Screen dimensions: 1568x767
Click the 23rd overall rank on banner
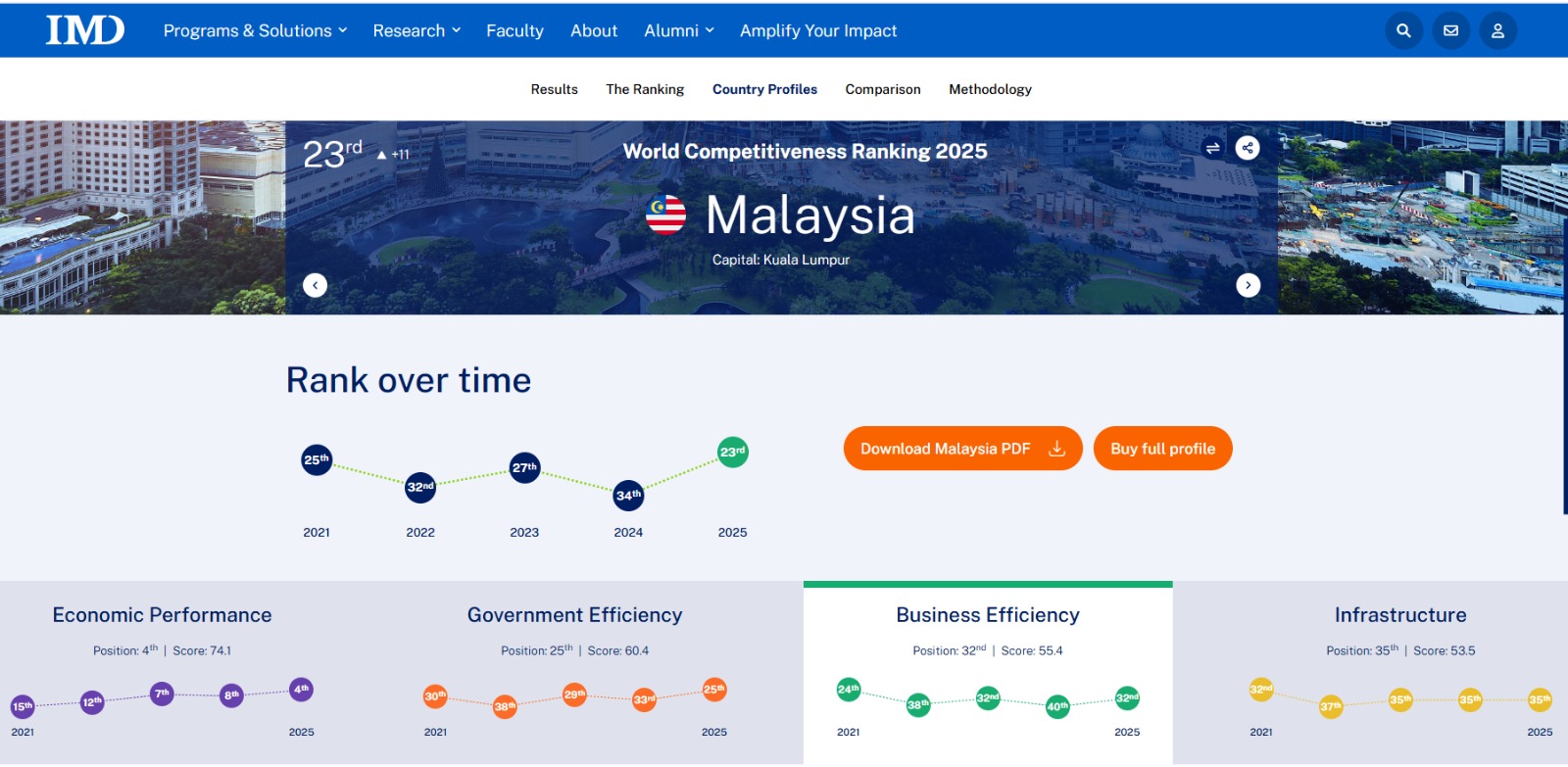pyautogui.click(x=332, y=154)
